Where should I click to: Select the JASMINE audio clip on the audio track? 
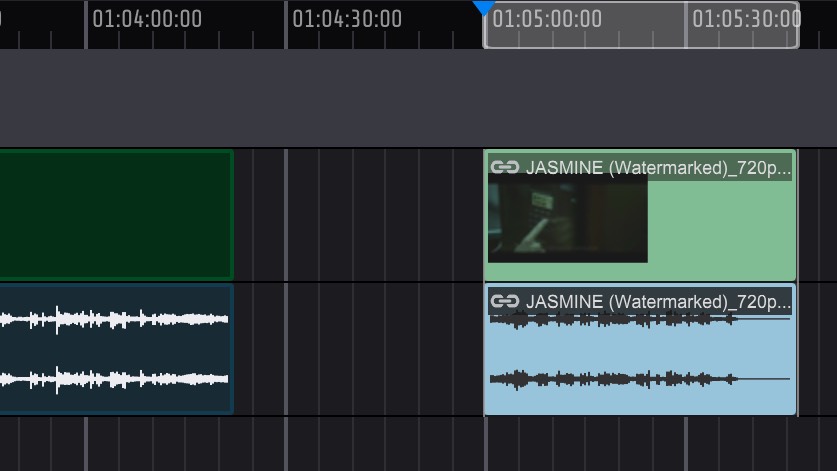[640, 350]
